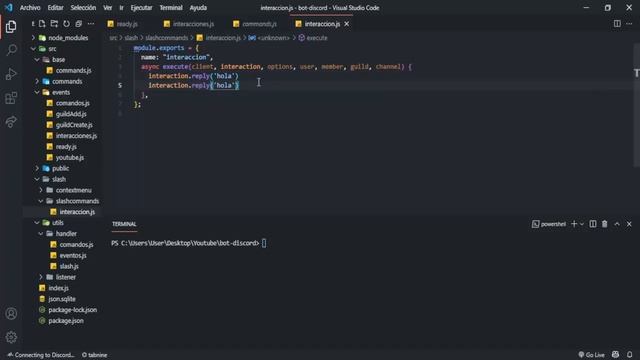Create a new folder in Explorer toolbar

(54, 24)
